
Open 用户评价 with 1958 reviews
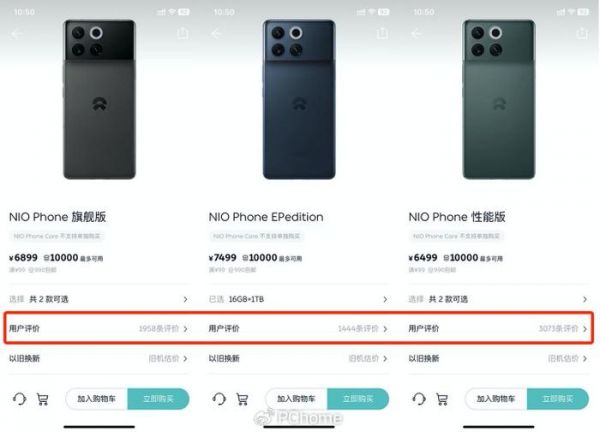click(x=99, y=328)
